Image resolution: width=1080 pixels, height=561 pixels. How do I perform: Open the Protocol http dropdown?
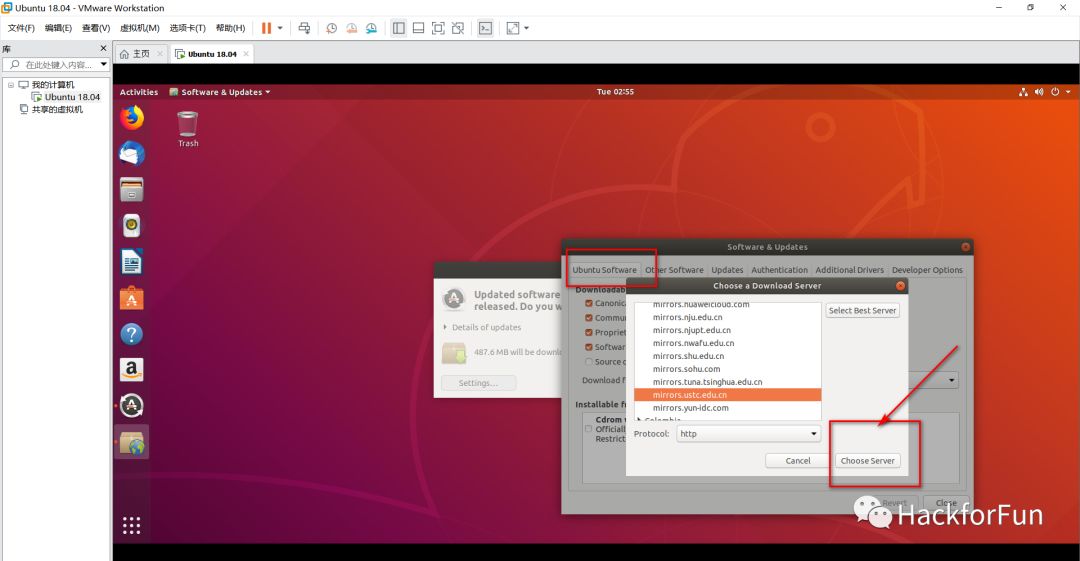[x=749, y=434]
